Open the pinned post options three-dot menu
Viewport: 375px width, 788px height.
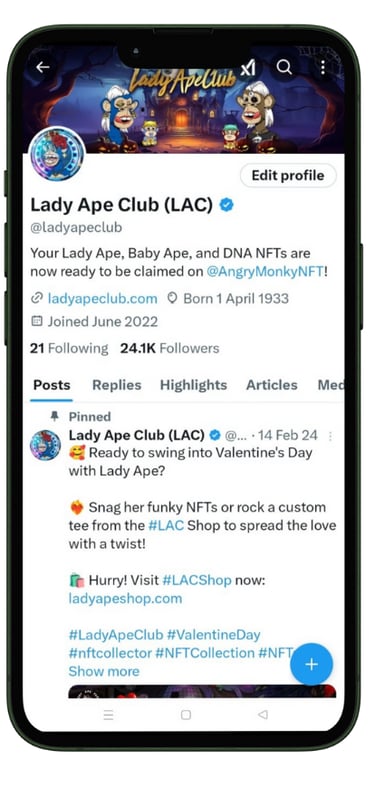[x=330, y=436]
